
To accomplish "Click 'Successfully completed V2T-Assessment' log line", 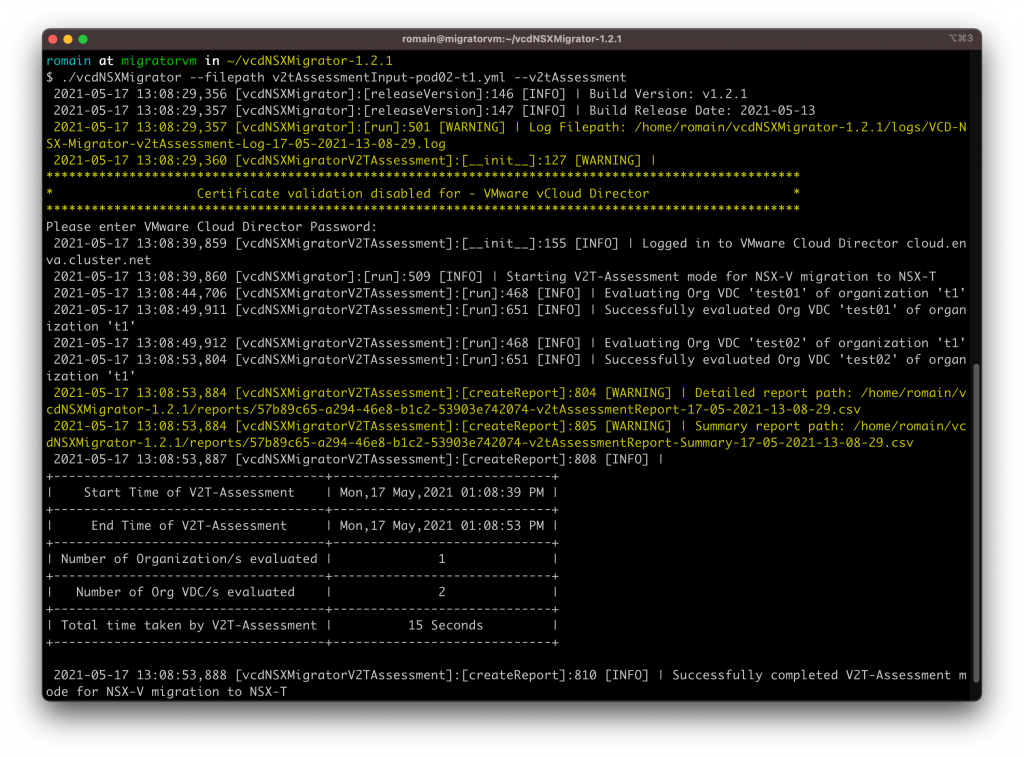I will 506,683.
